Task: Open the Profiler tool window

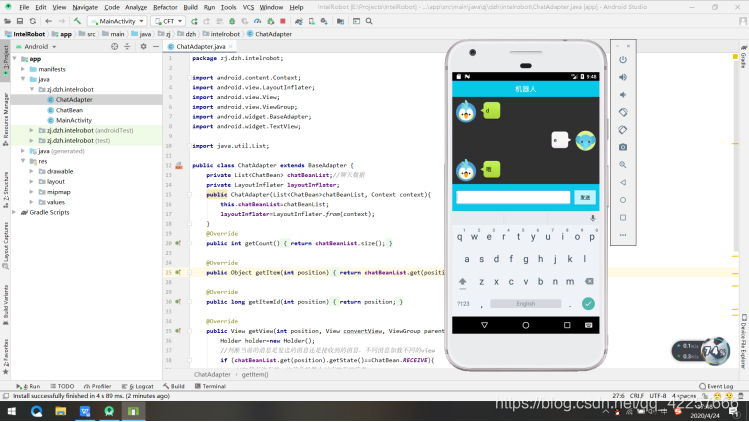Action: click(x=97, y=386)
